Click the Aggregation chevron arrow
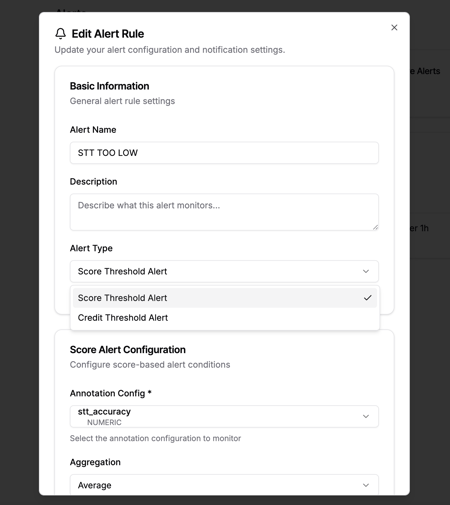Viewport: 450px width, 505px height. coord(366,485)
